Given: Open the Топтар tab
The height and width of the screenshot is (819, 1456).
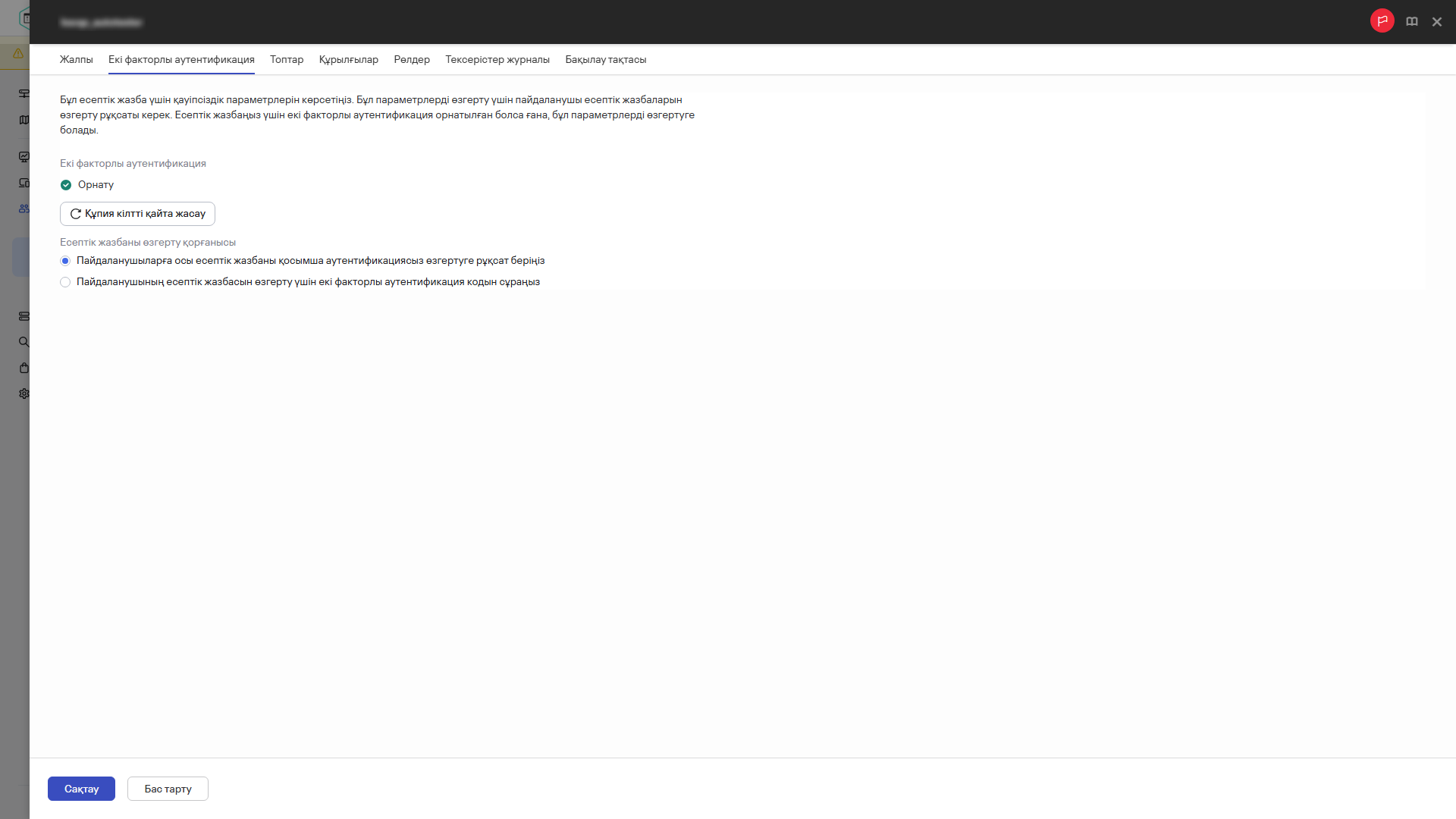Looking at the screenshot, I should [x=287, y=60].
